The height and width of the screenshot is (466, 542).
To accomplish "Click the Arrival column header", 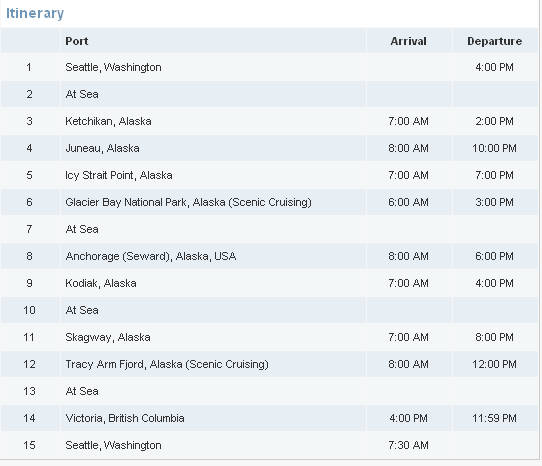I will [x=408, y=41].
